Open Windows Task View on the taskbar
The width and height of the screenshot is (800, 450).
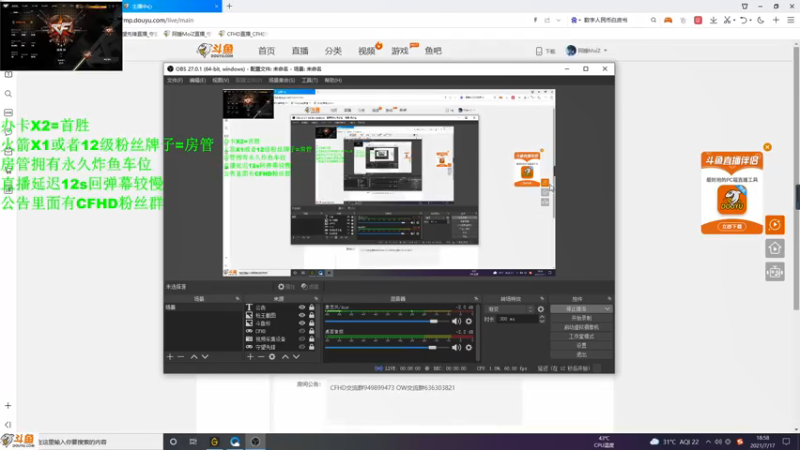[x=193, y=442]
